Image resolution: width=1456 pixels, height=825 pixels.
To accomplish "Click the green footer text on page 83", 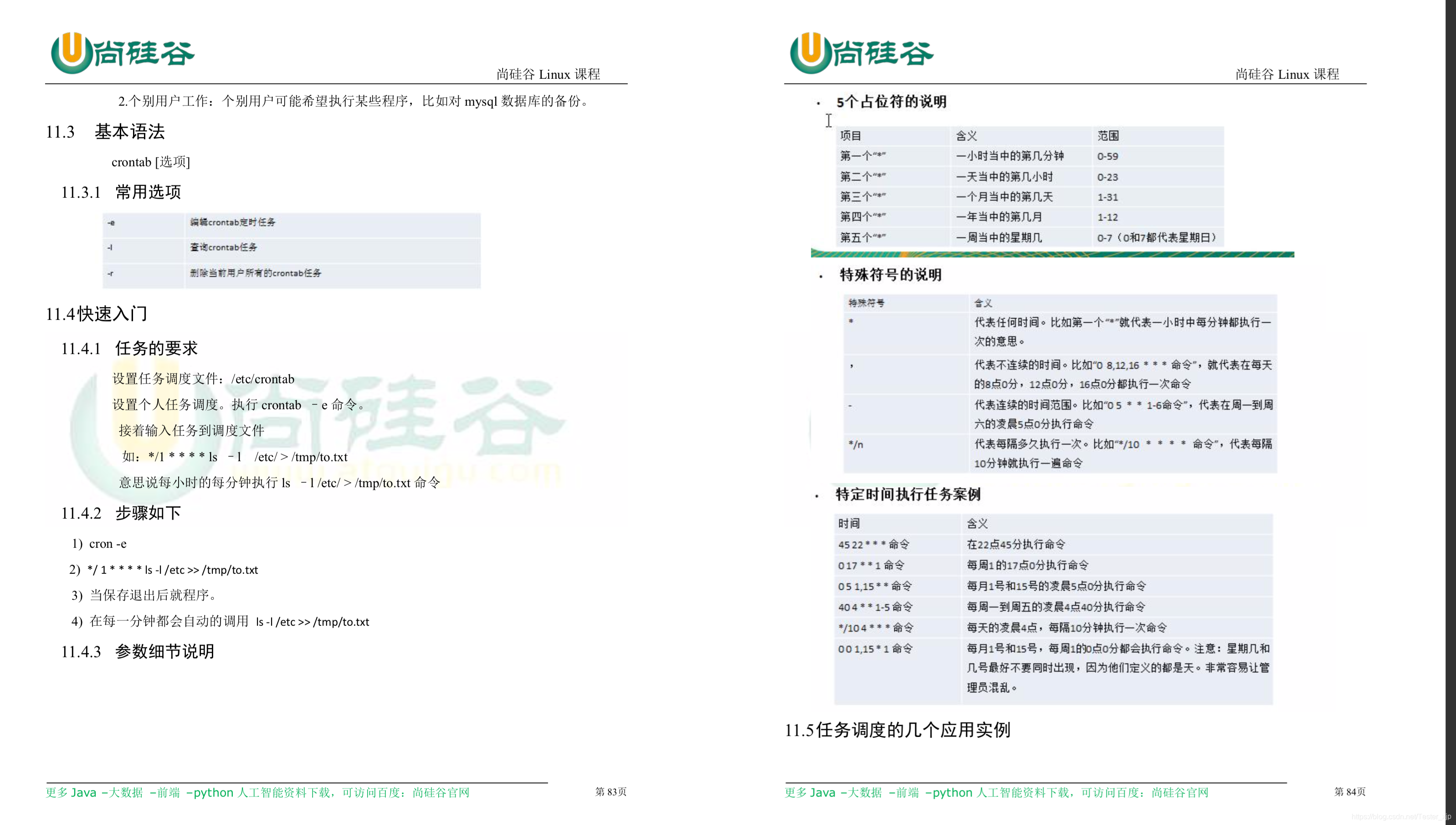I will point(258,793).
